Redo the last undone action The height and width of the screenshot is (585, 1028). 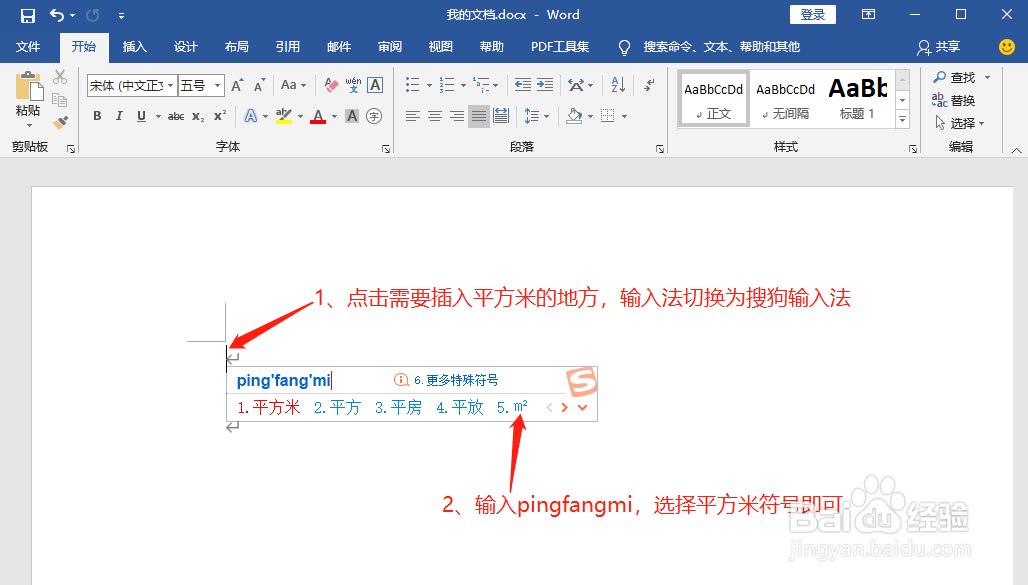pyautogui.click(x=92, y=15)
